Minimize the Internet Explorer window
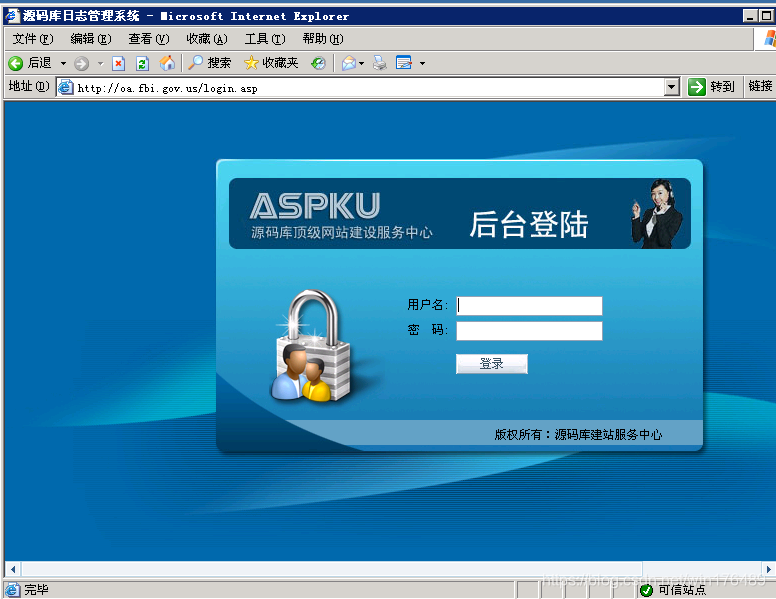Screen dimensions: 776x599 pos(750,16)
